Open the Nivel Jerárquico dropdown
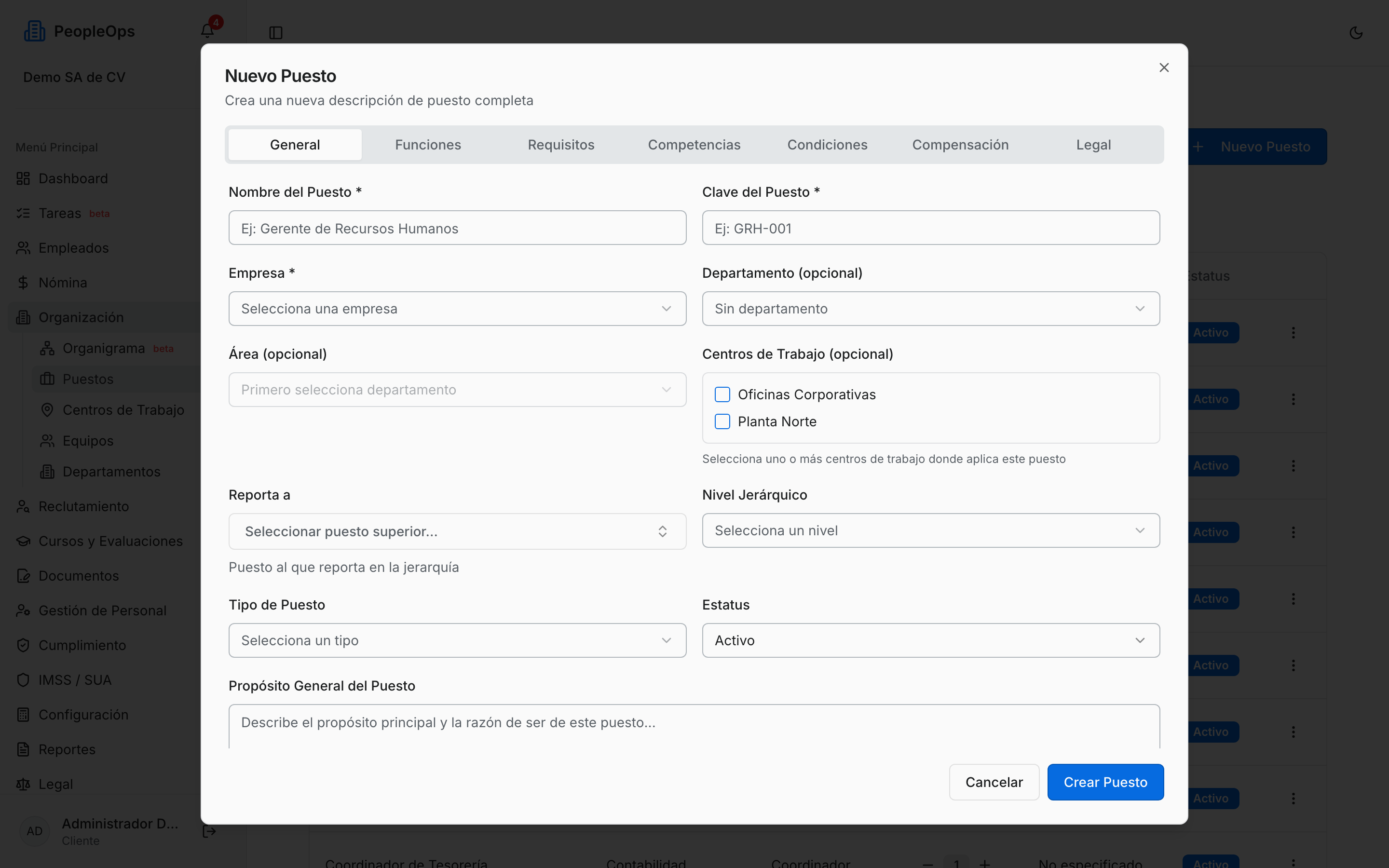Screen dimensions: 1389x868 [x=930, y=530]
